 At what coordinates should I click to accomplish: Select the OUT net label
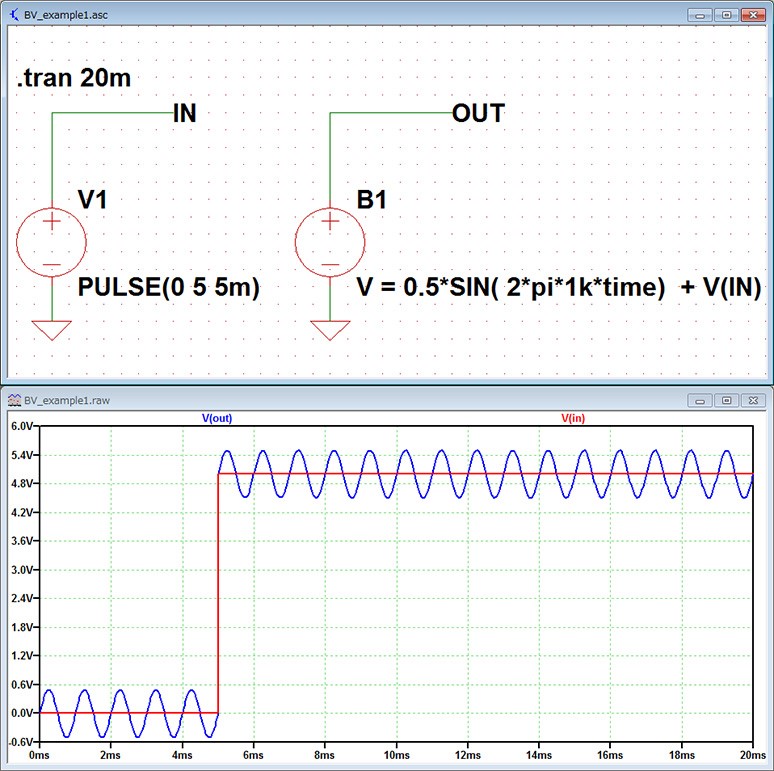478,114
